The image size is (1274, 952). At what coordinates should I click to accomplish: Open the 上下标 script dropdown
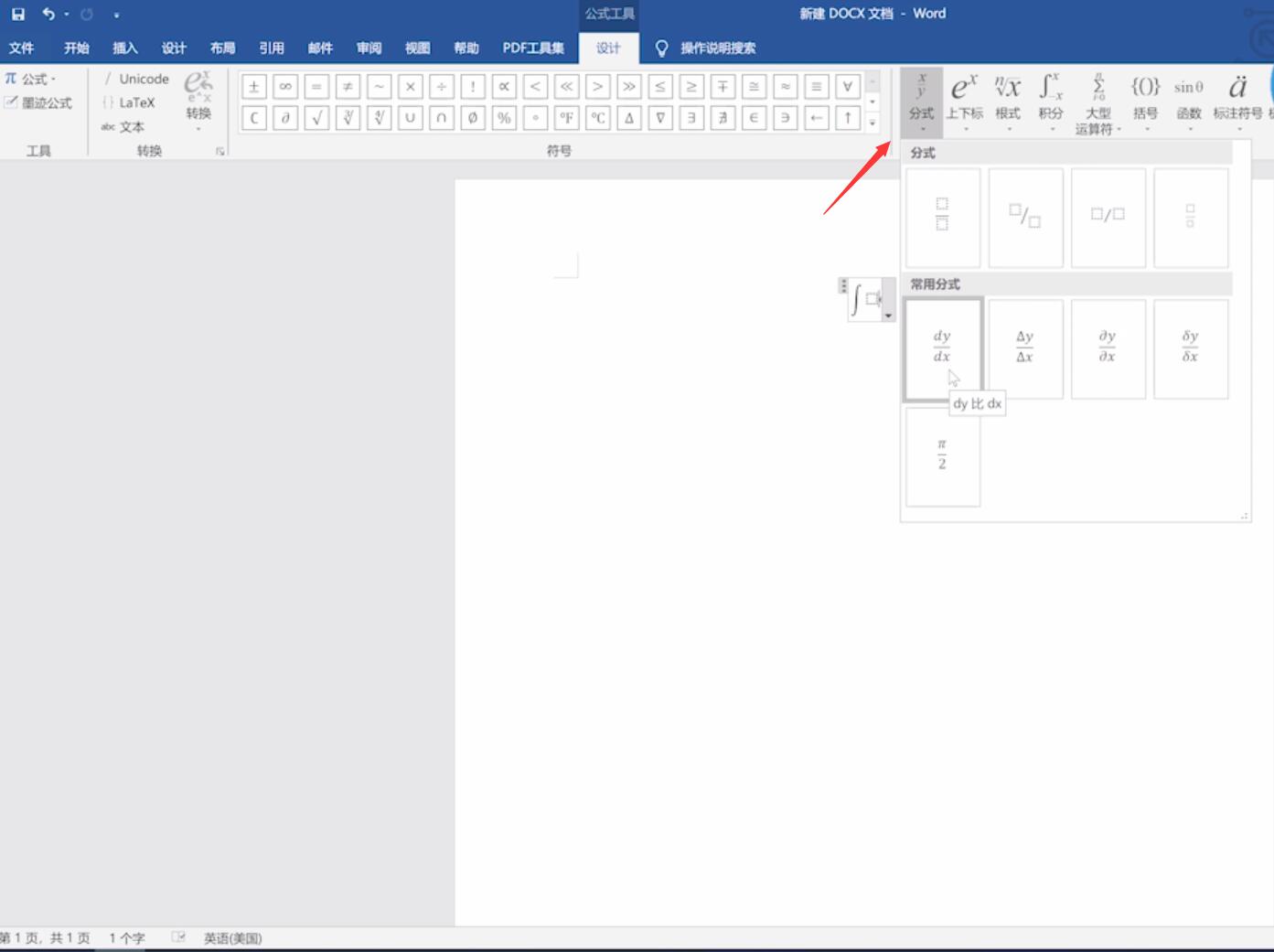(965, 101)
